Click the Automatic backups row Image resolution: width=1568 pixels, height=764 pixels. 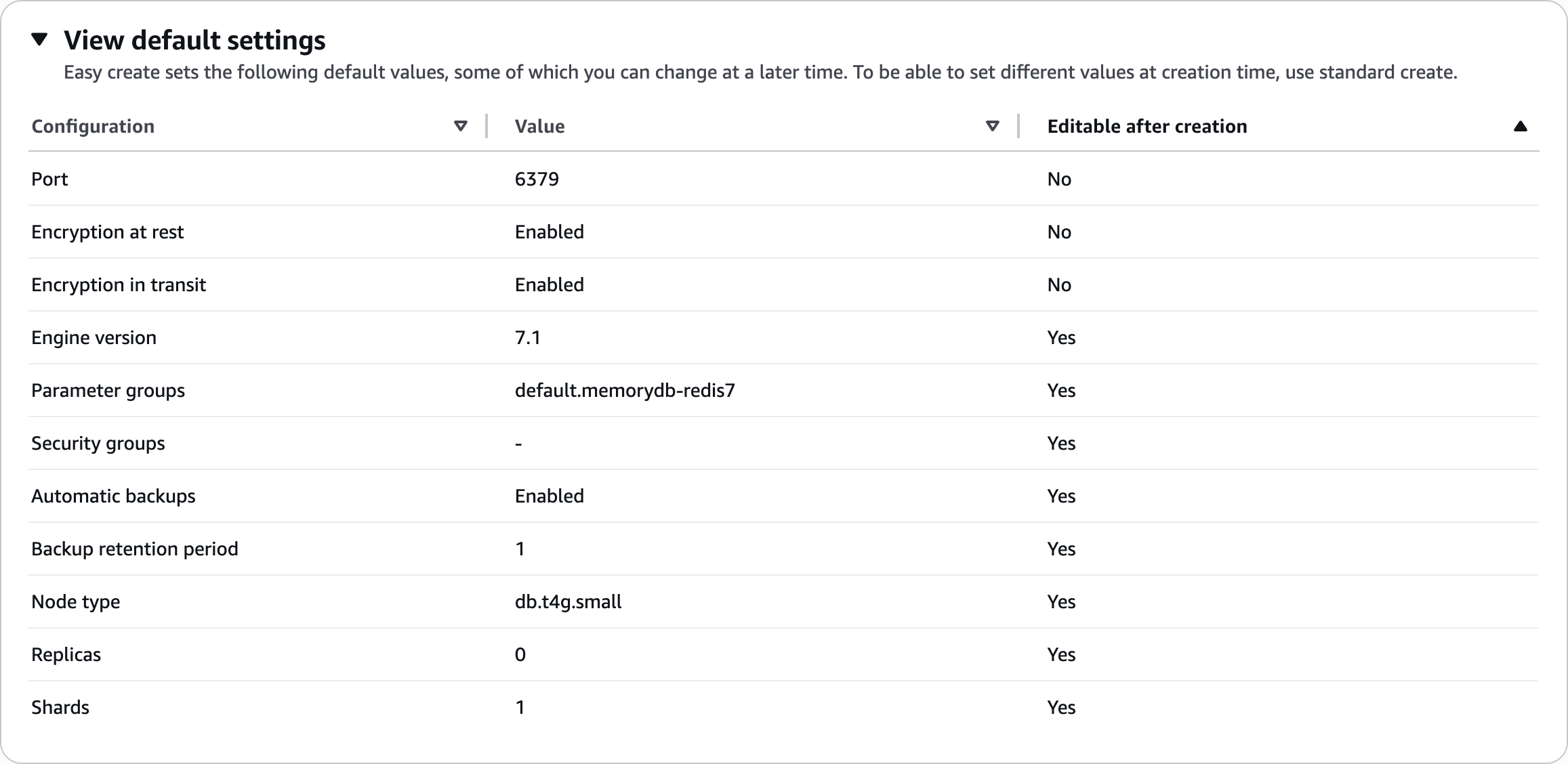pos(113,496)
